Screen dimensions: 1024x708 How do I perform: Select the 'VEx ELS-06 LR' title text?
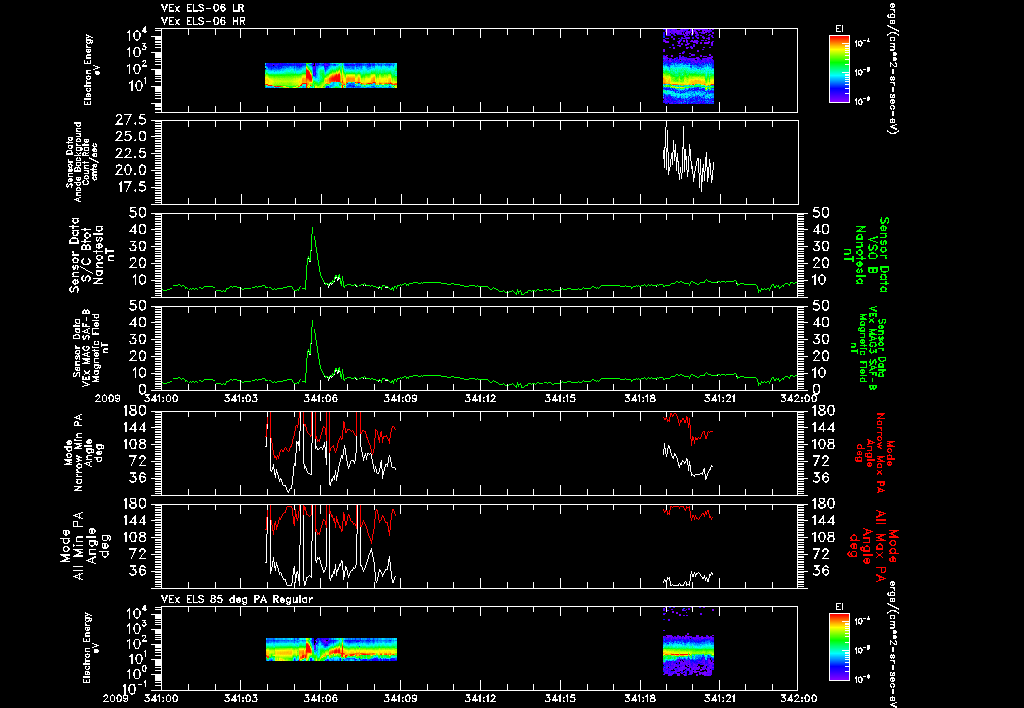[x=203, y=8]
